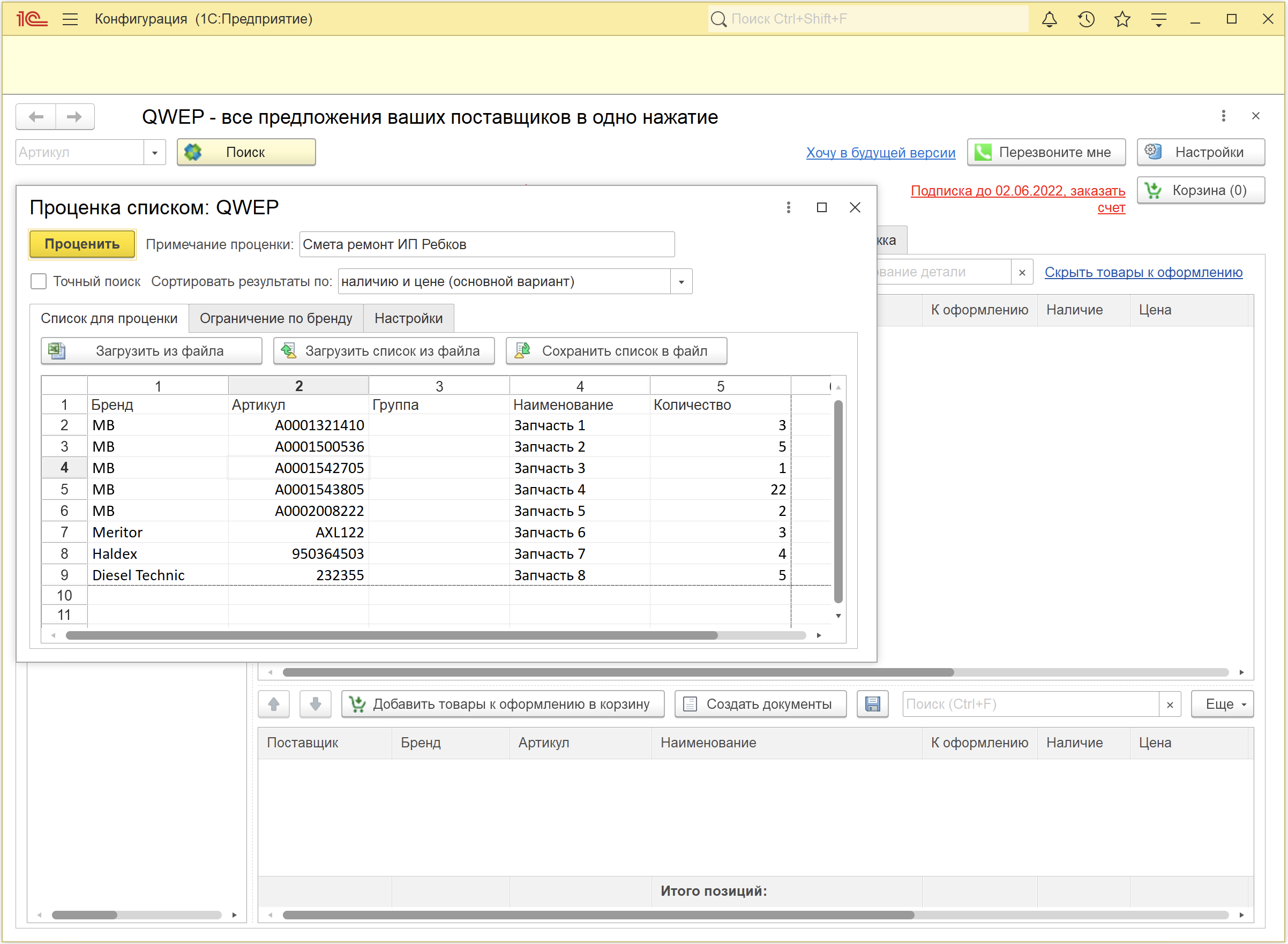Click the spreadsheet horizontal scrollbar

[x=391, y=635]
